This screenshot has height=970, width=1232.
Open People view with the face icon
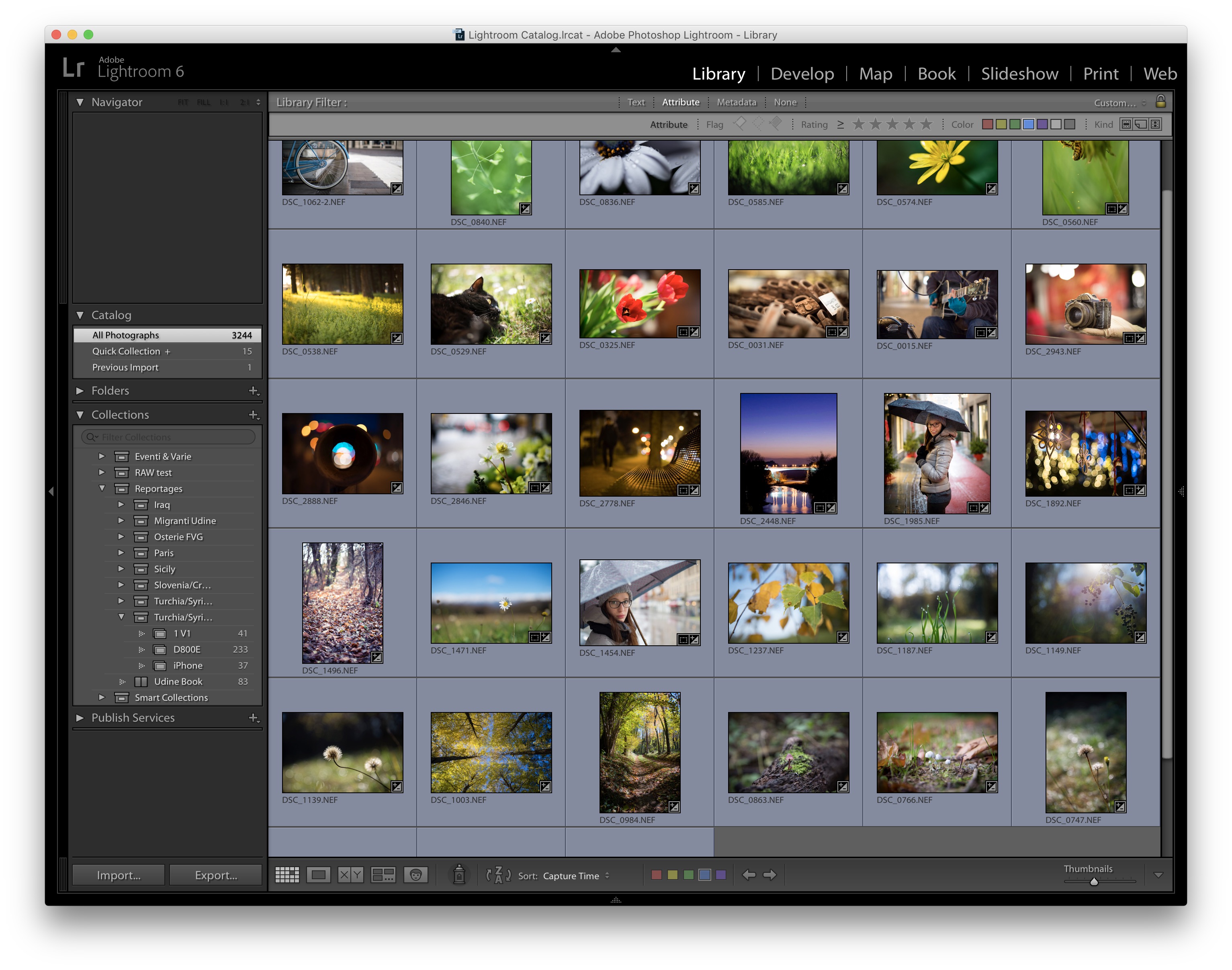[x=416, y=875]
